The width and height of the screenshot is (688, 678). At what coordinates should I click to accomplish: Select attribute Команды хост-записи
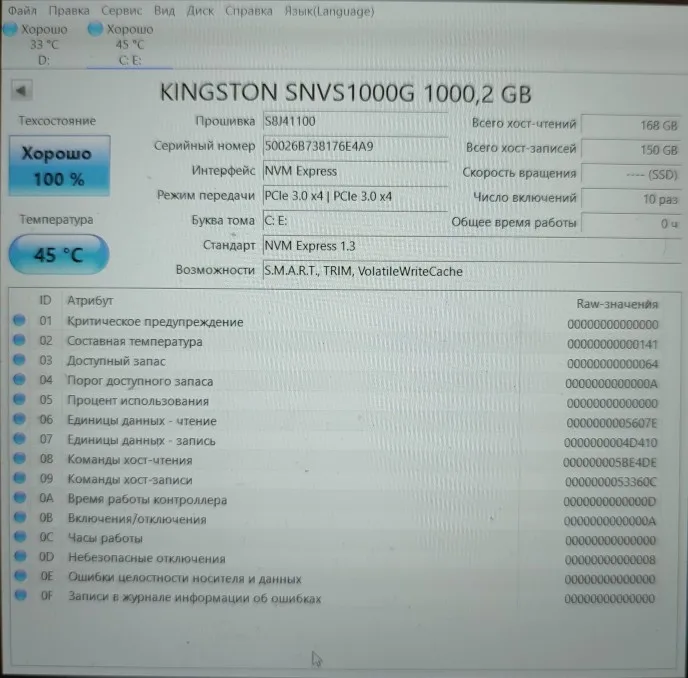tap(130, 480)
